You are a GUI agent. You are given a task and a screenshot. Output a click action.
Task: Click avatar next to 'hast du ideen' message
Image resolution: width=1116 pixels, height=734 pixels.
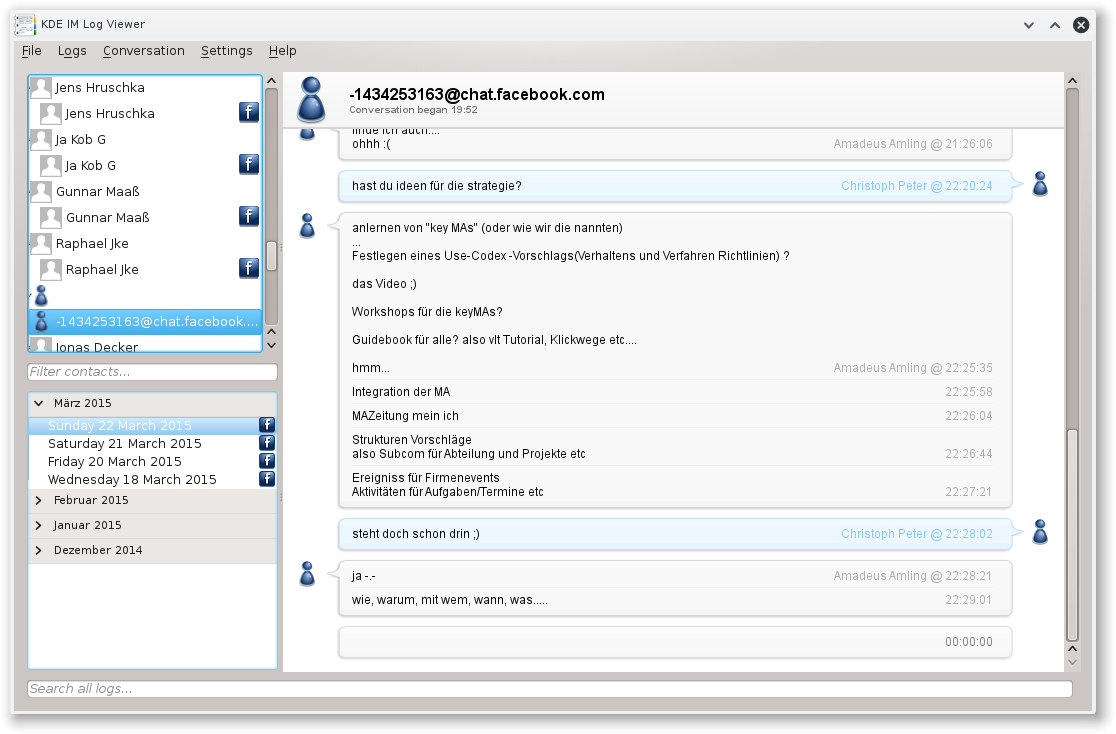(x=1040, y=184)
